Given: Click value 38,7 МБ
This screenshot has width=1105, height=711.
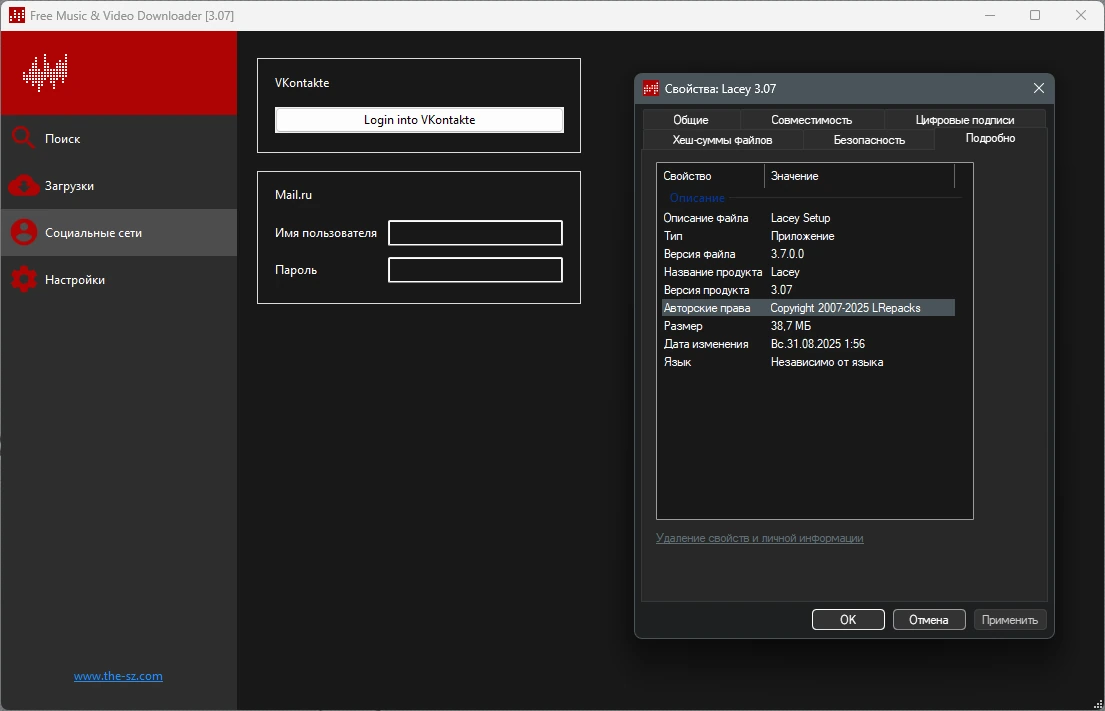Looking at the screenshot, I should click(x=791, y=326).
